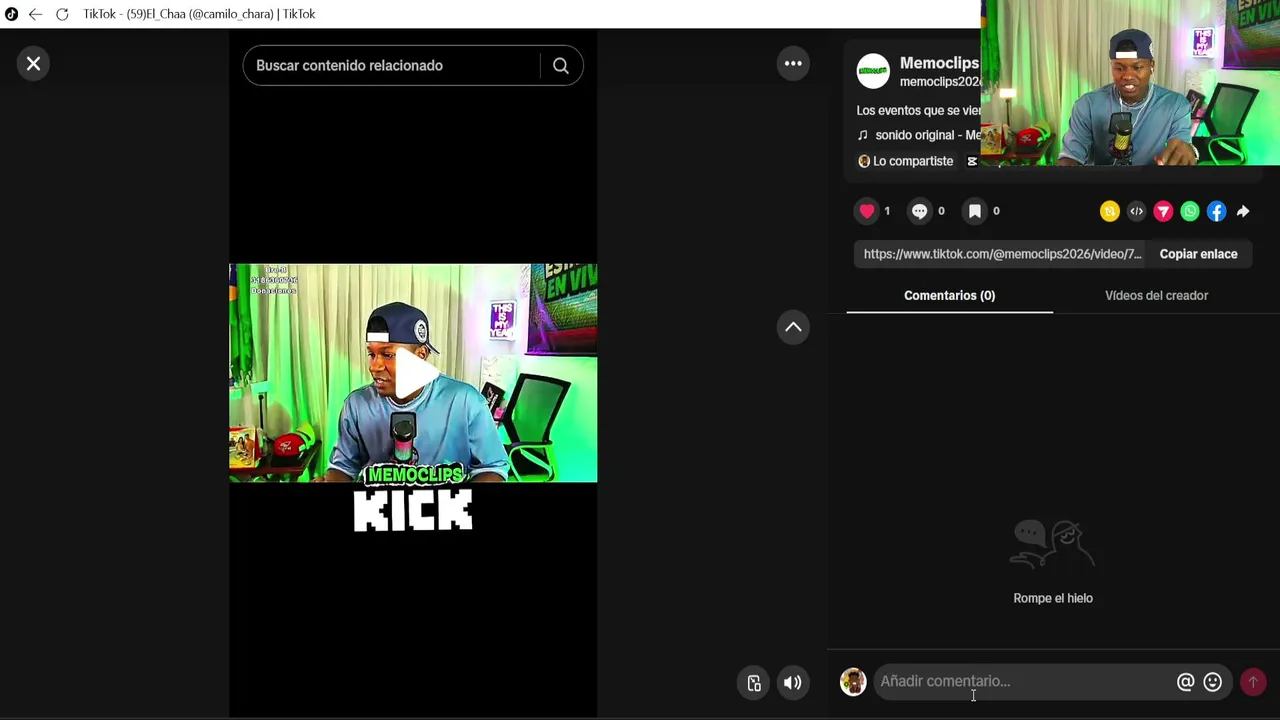Open the 'sonido original' sound link
Image resolution: width=1280 pixels, height=720 pixels.
click(918, 135)
